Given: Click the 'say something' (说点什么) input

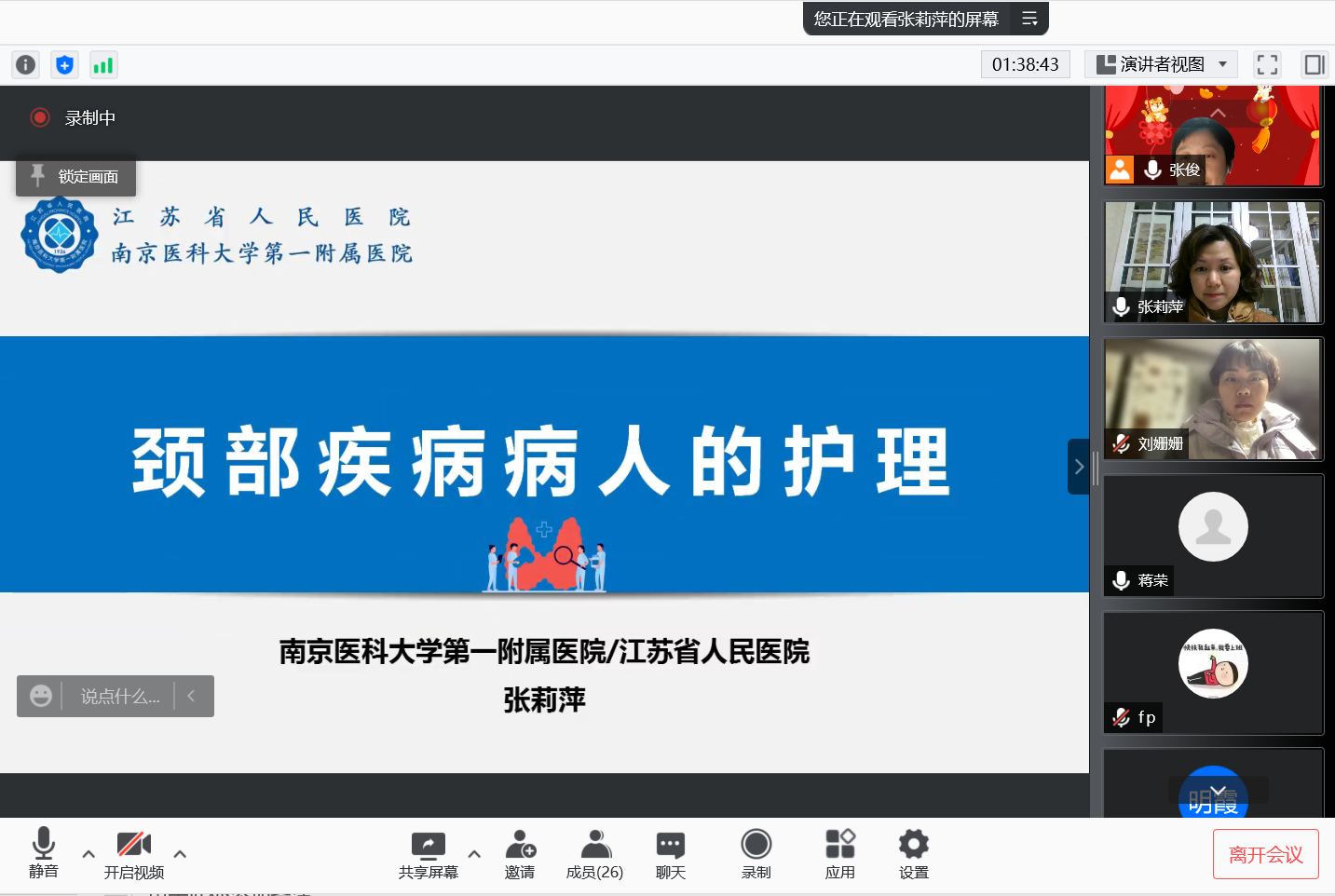Looking at the screenshot, I should pyautogui.click(x=119, y=697).
